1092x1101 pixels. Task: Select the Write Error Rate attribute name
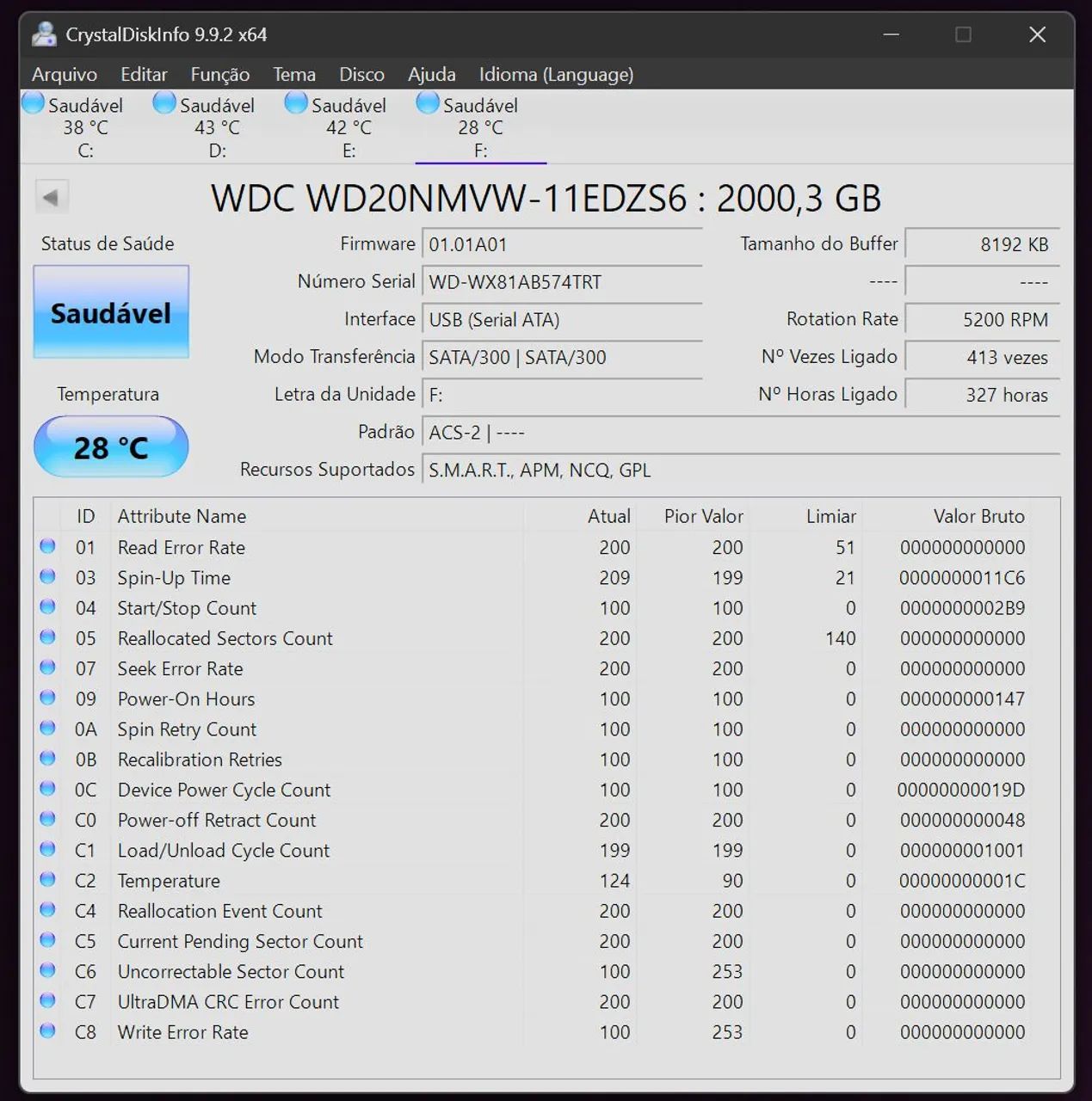[x=183, y=1032]
